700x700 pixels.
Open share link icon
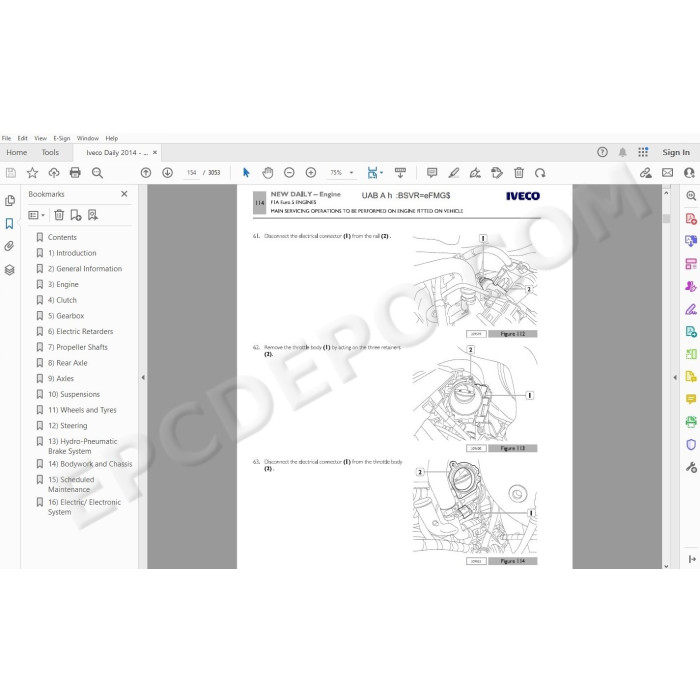point(646,173)
